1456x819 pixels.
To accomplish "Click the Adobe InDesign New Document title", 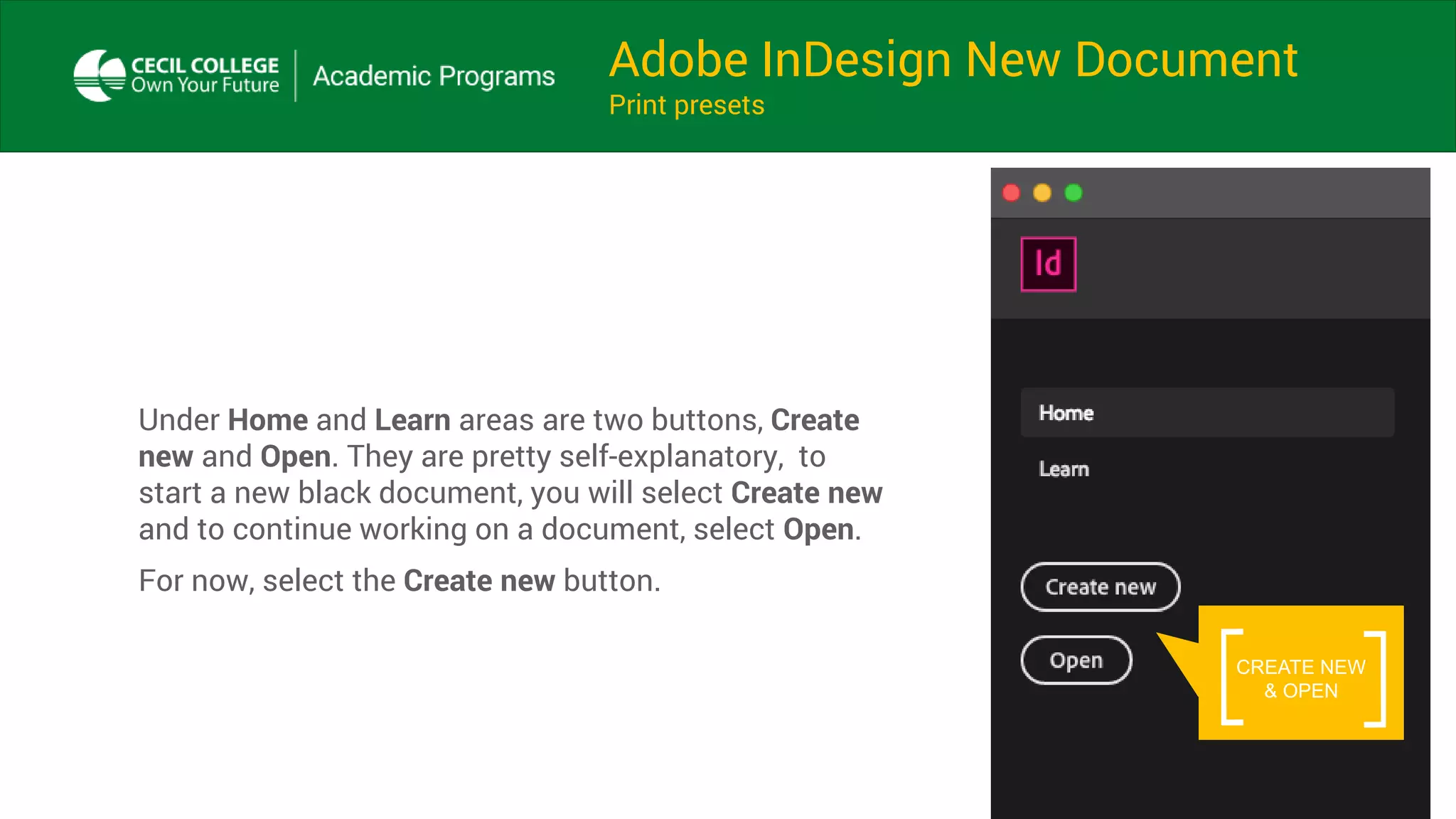I will coord(953,60).
